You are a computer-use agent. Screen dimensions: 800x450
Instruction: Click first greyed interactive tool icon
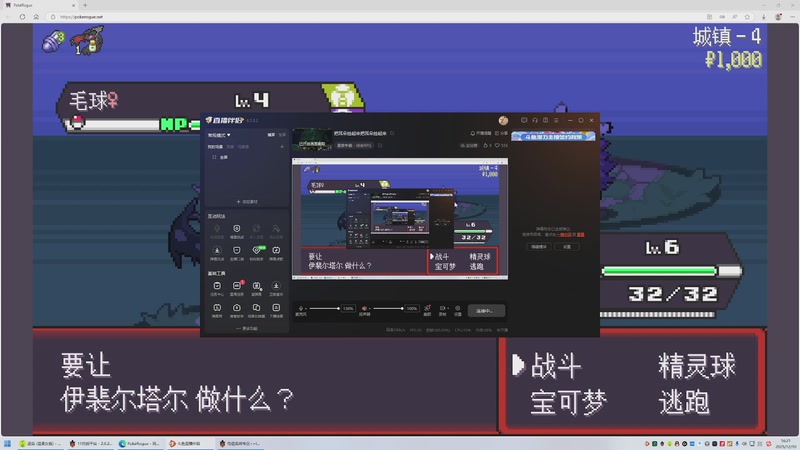coord(217,231)
